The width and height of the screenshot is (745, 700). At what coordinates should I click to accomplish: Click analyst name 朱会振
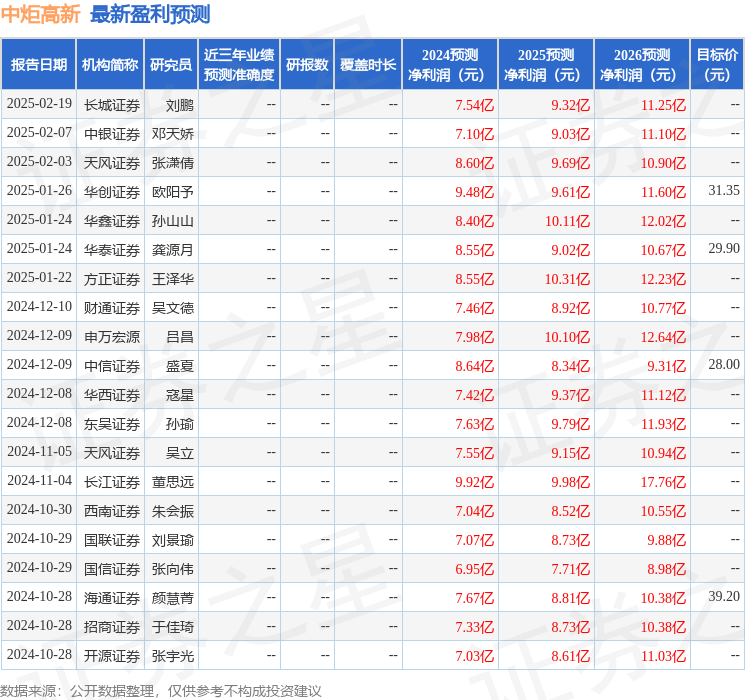(173, 511)
